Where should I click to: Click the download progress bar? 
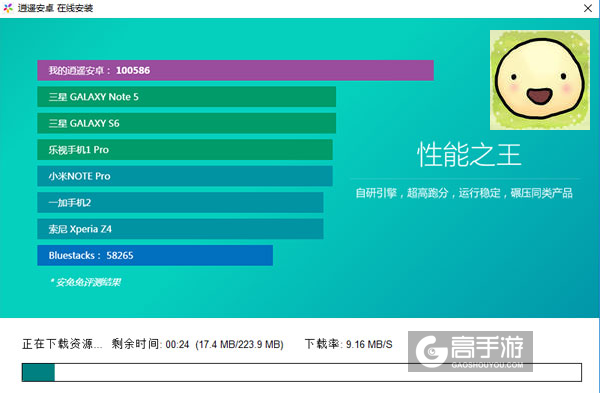click(x=302, y=372)
